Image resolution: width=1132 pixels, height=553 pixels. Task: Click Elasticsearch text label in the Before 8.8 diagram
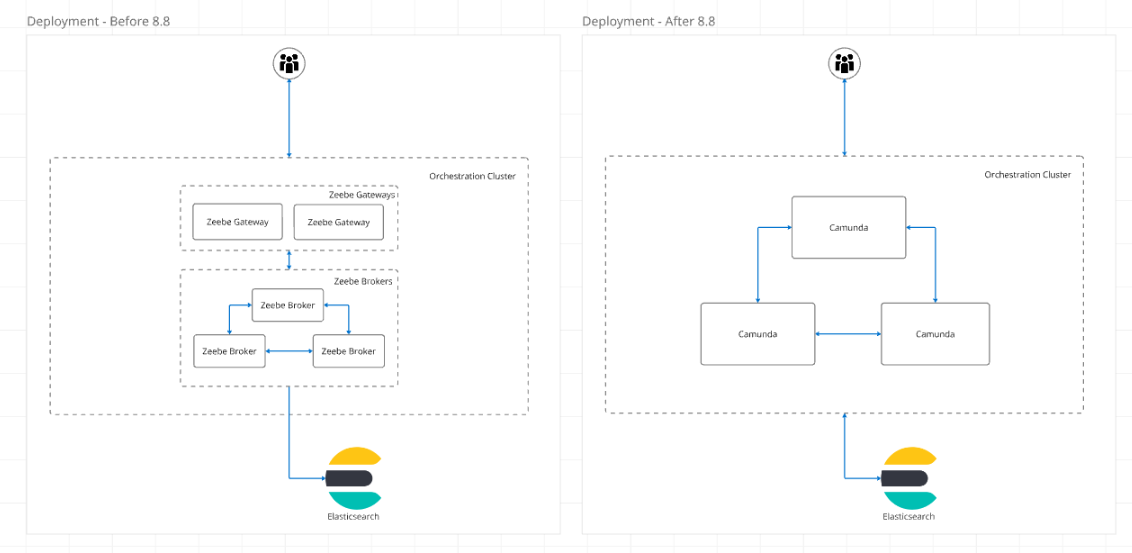pos(353,517)
